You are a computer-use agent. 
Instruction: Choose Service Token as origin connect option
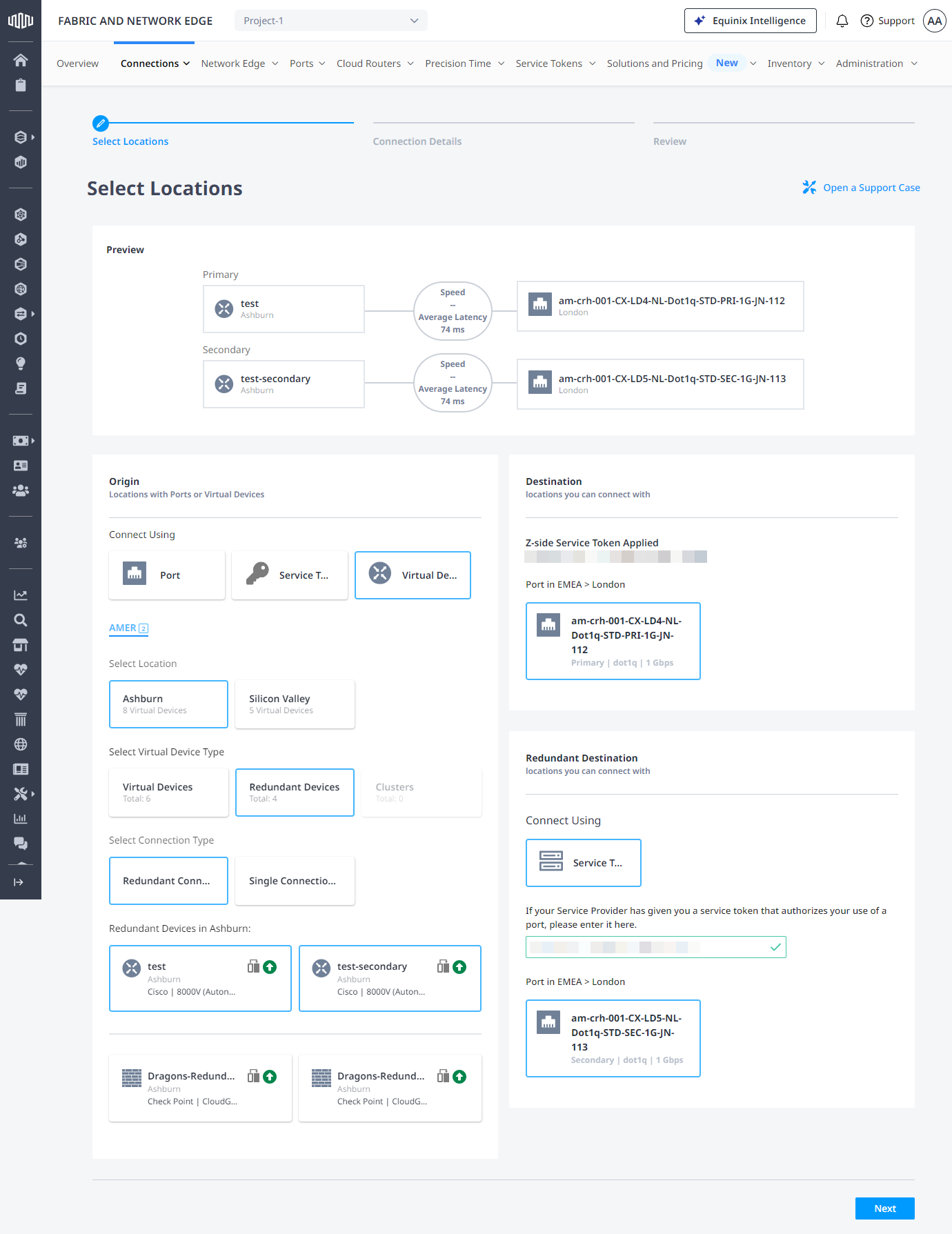tap(290, 575)
